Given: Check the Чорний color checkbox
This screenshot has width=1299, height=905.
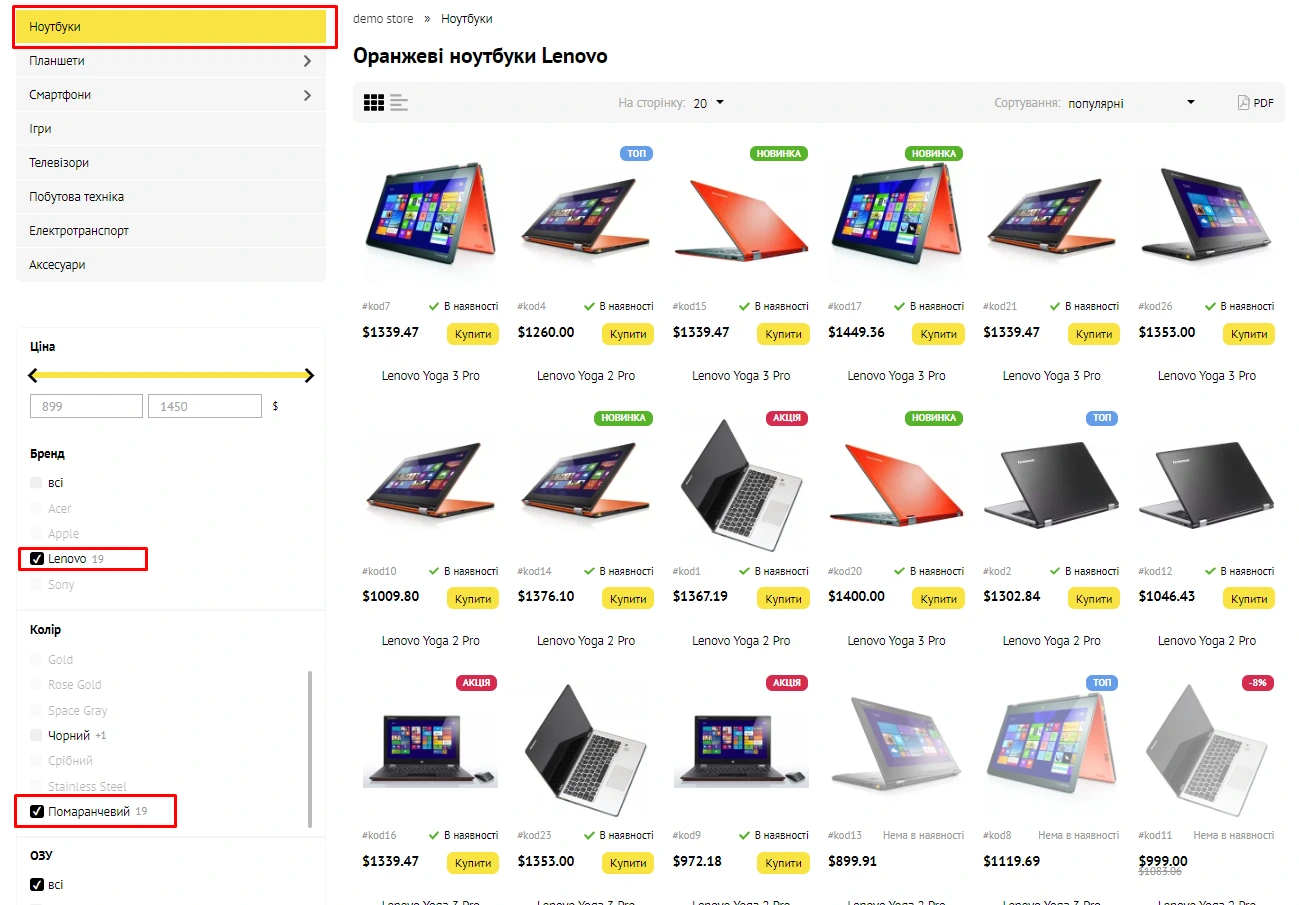Looking at the screenshot, I should (x=37, y=735).
